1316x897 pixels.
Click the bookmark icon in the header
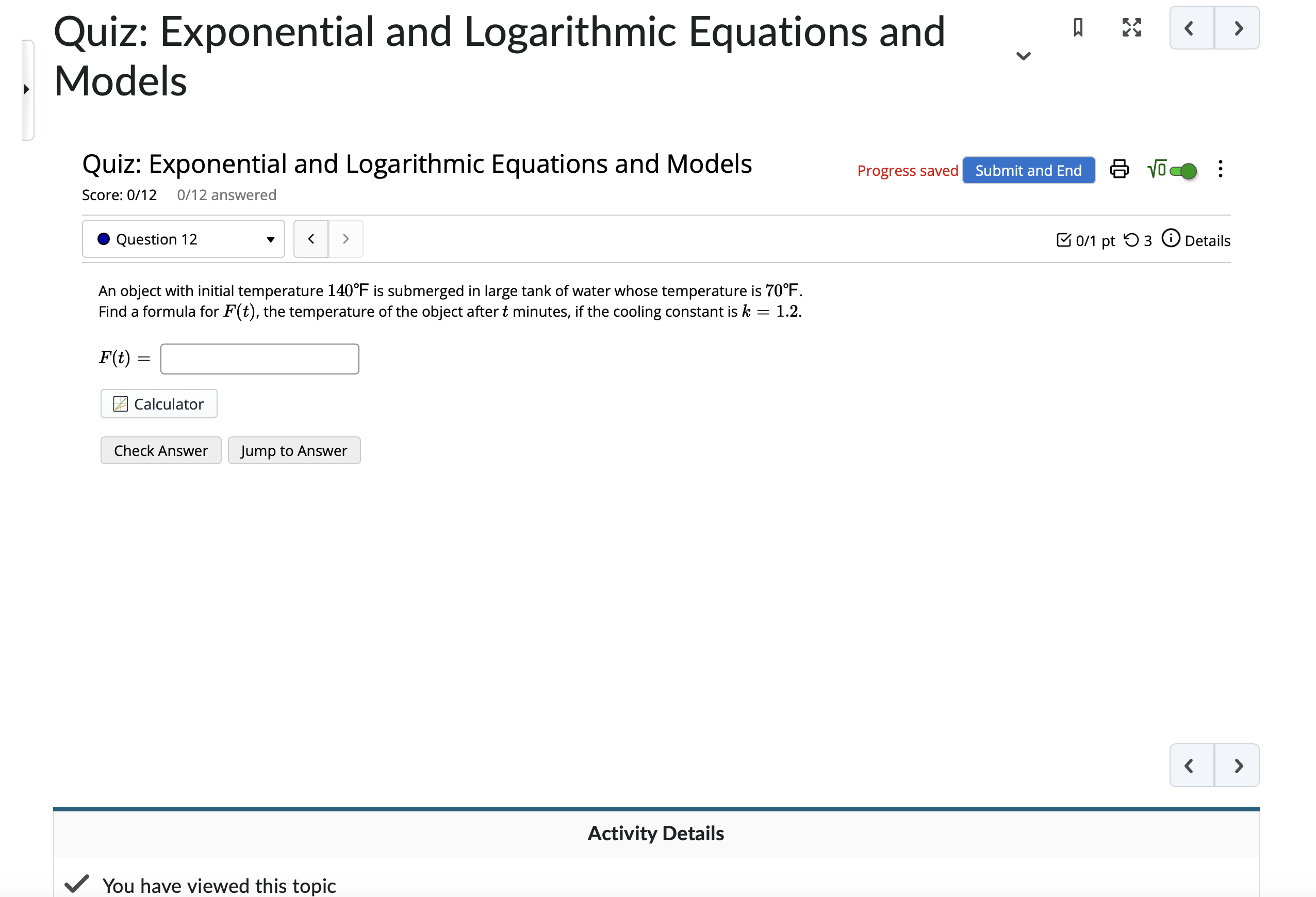(x=1078, y=27)
